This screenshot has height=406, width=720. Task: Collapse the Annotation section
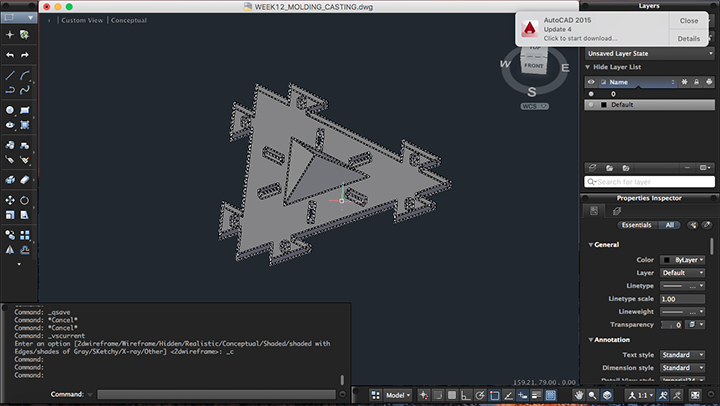pos(591,340)
